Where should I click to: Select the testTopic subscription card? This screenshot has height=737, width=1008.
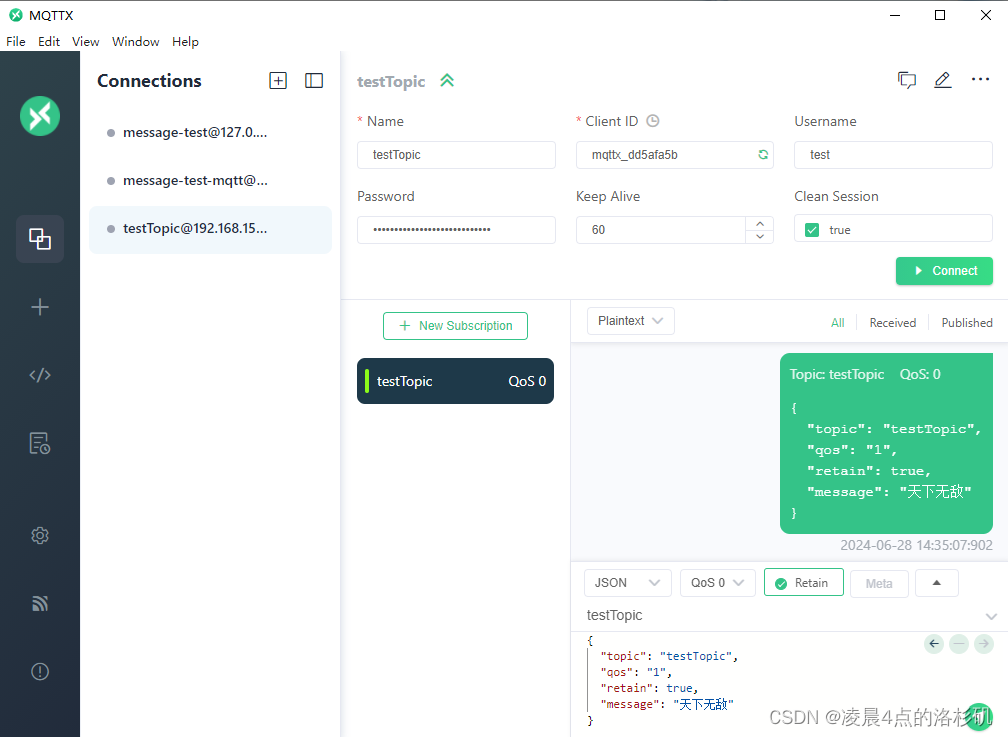pos(455,381)
